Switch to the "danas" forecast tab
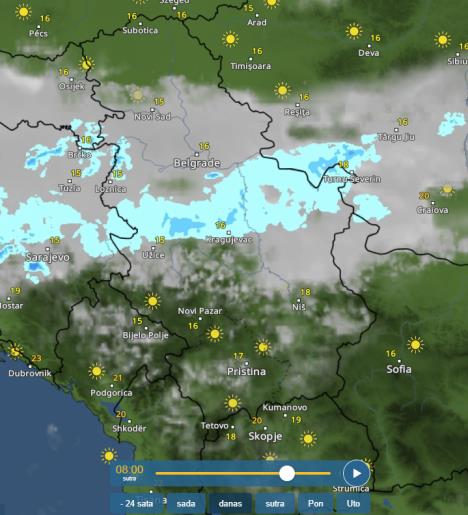This screenshot has width=468, height=515. point(230,503)
